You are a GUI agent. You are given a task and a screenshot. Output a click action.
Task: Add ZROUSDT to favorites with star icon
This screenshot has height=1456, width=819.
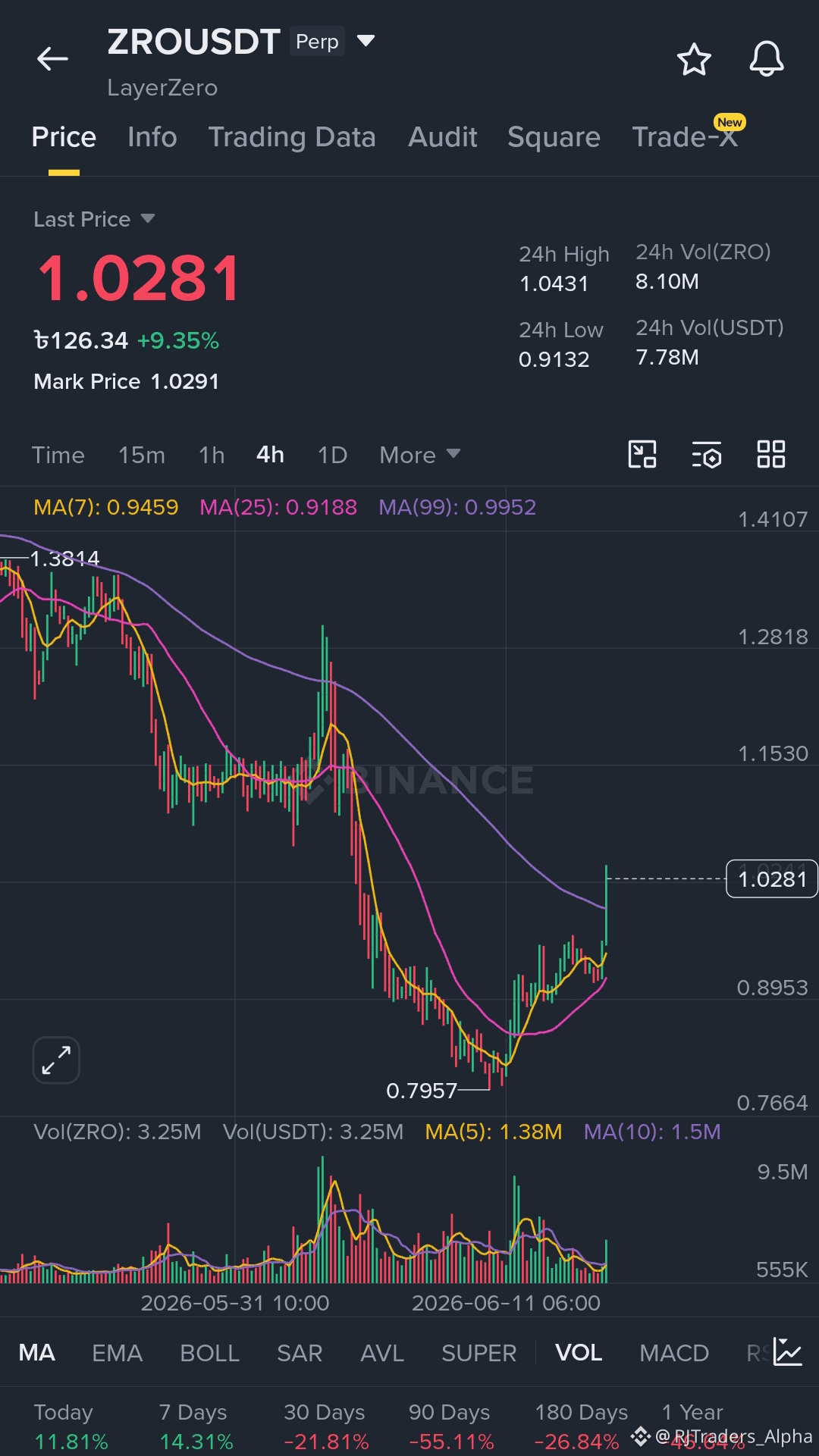coord(694,59)
